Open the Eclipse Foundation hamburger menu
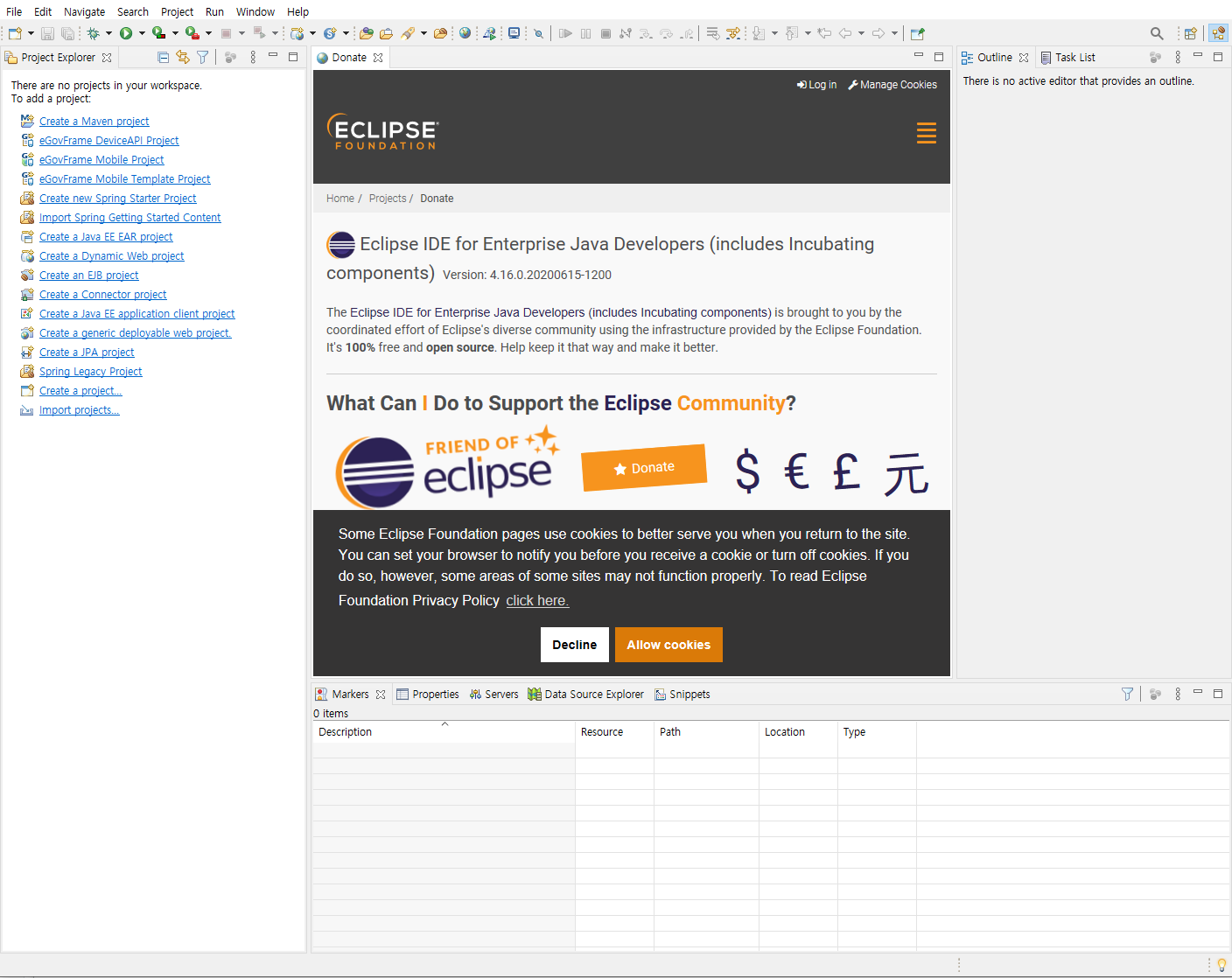The height and width of the screenshot is (978, 1232). pos(927,133)
